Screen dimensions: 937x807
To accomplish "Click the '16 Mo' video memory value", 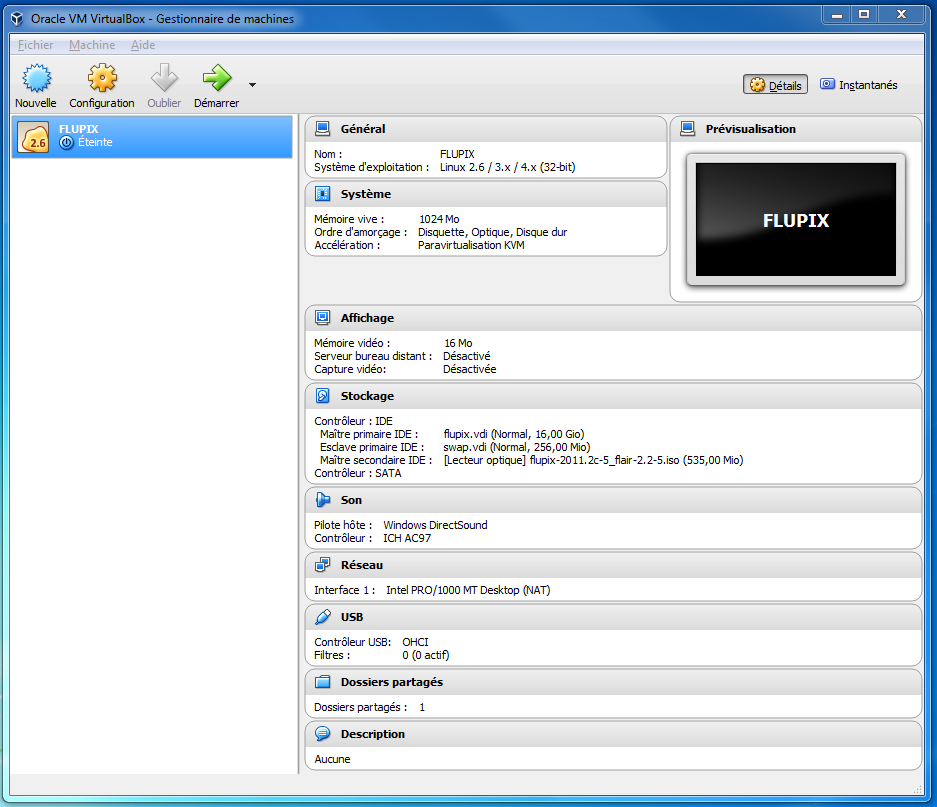I will tap(458, 343).
